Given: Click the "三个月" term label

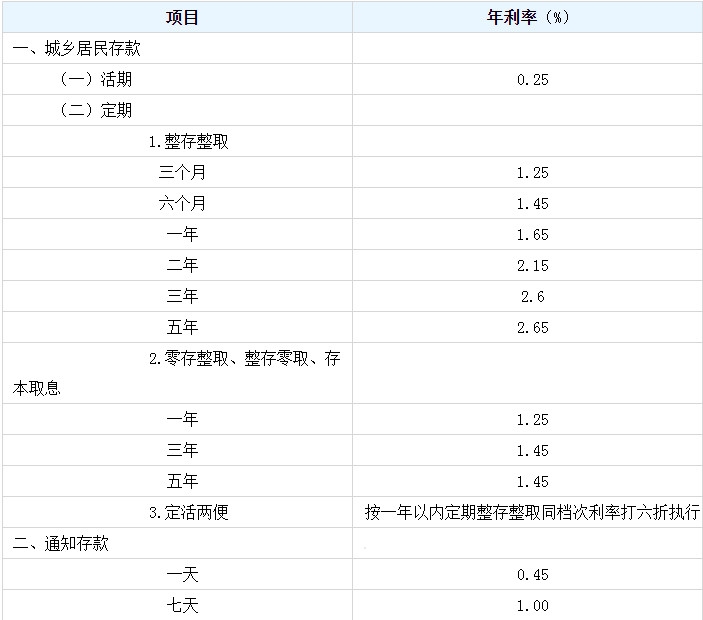Looking at the screenshot, I should point(182,172).
